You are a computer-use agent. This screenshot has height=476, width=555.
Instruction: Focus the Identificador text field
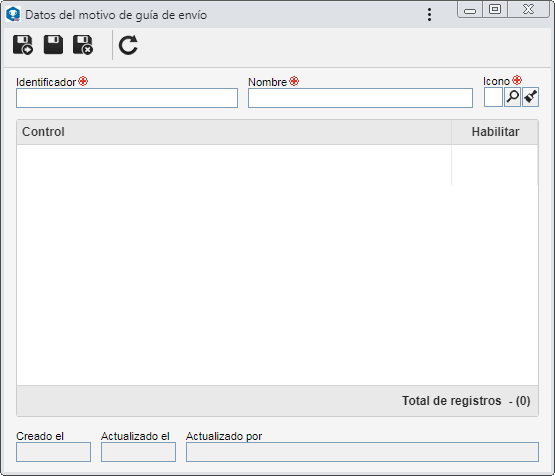click(x=127, y=98)
